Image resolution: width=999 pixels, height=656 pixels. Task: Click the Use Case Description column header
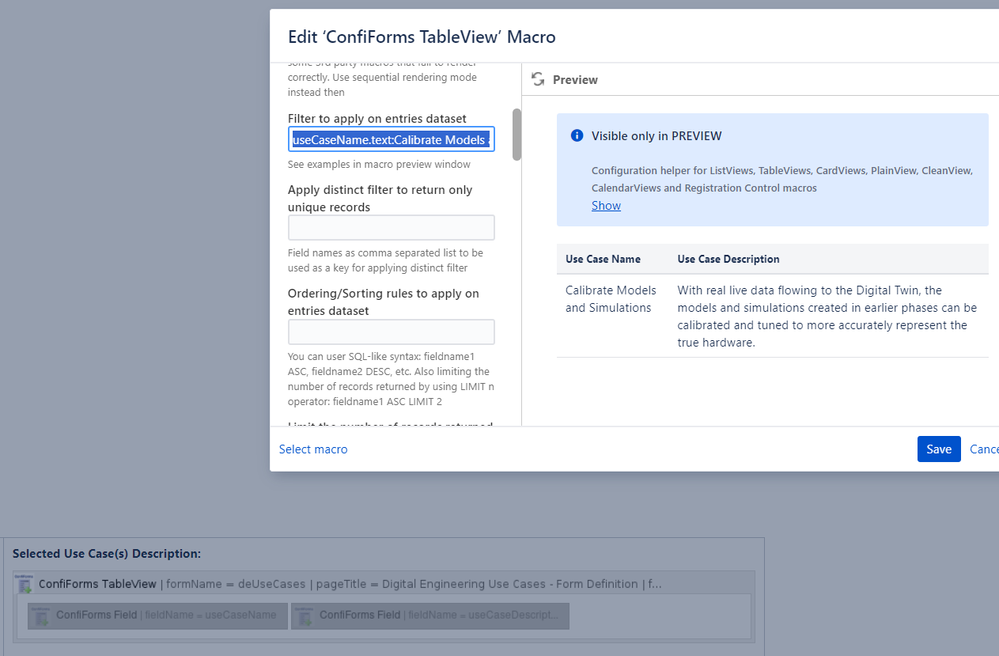point(728,259)
